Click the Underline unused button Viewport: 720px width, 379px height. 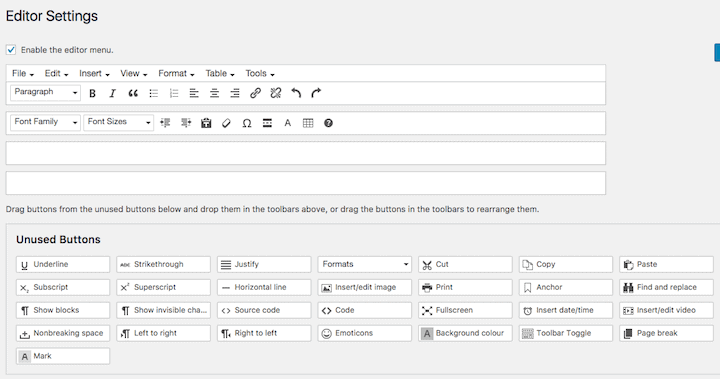63,265
